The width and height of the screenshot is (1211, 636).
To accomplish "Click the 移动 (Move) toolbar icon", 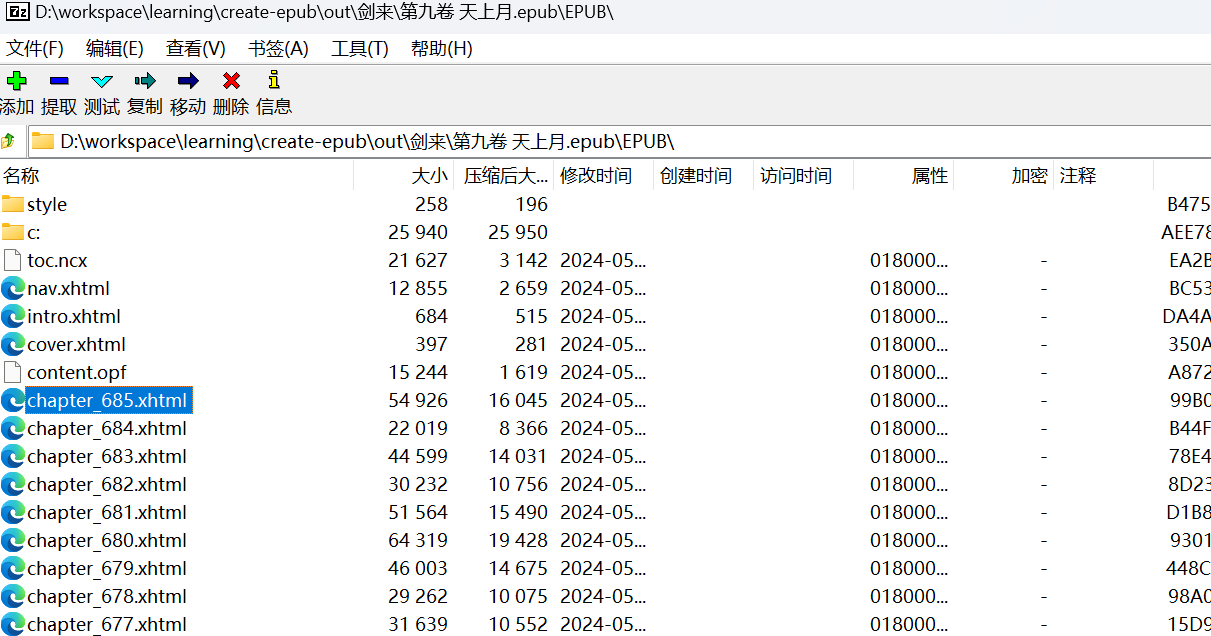I will pyautogui.click(x=187, y=82).
